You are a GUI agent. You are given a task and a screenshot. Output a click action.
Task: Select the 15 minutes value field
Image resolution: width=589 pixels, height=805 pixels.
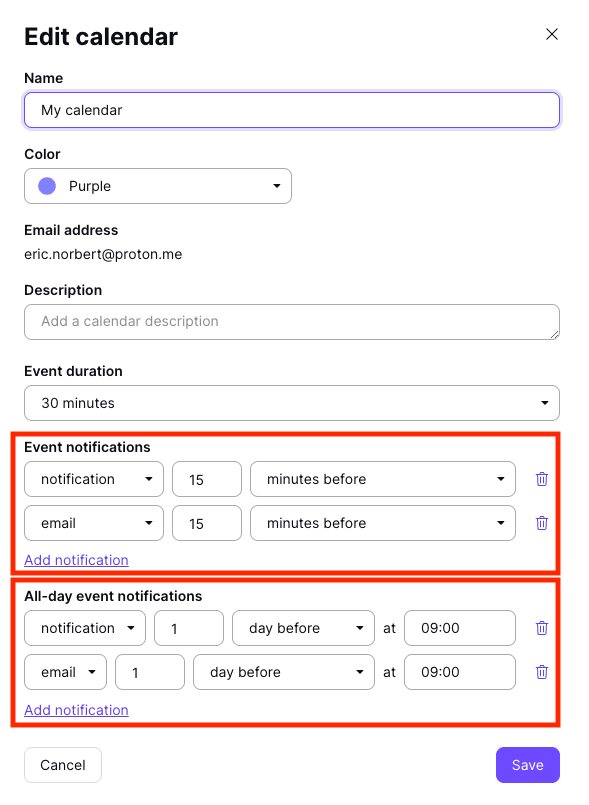pyautogui.click(x=206, y=479)
